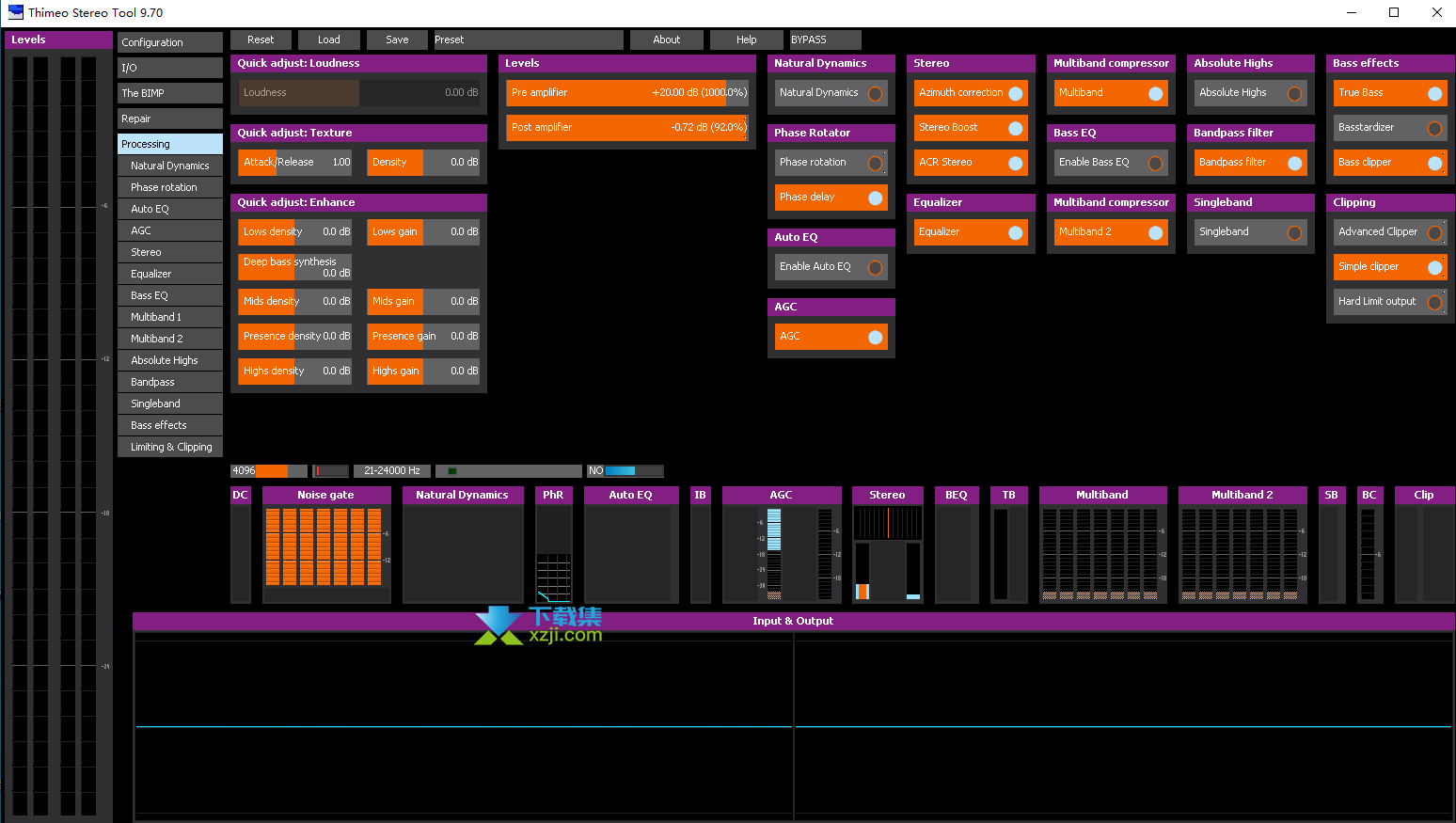Select Multiband 1 in sidebar
The image size is (1456, 823).
[x=170, y=317]
